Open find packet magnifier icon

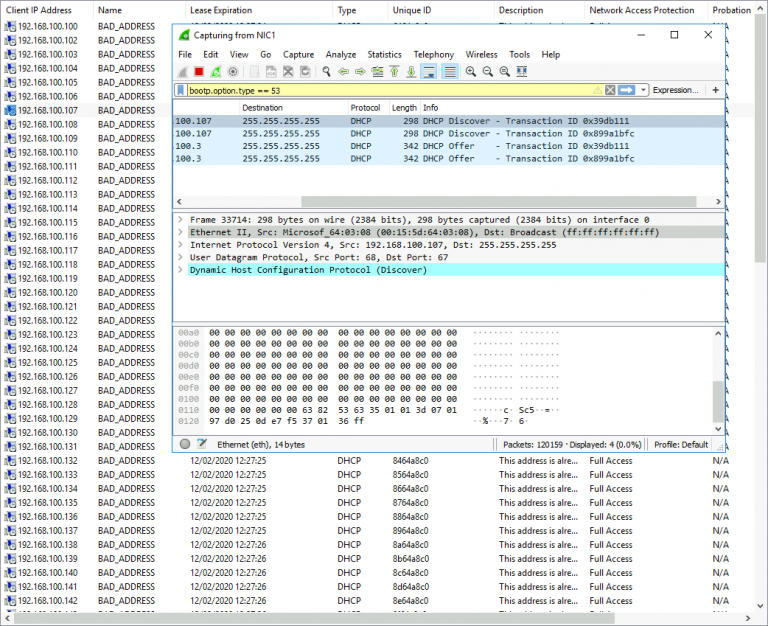coord(326,72)
